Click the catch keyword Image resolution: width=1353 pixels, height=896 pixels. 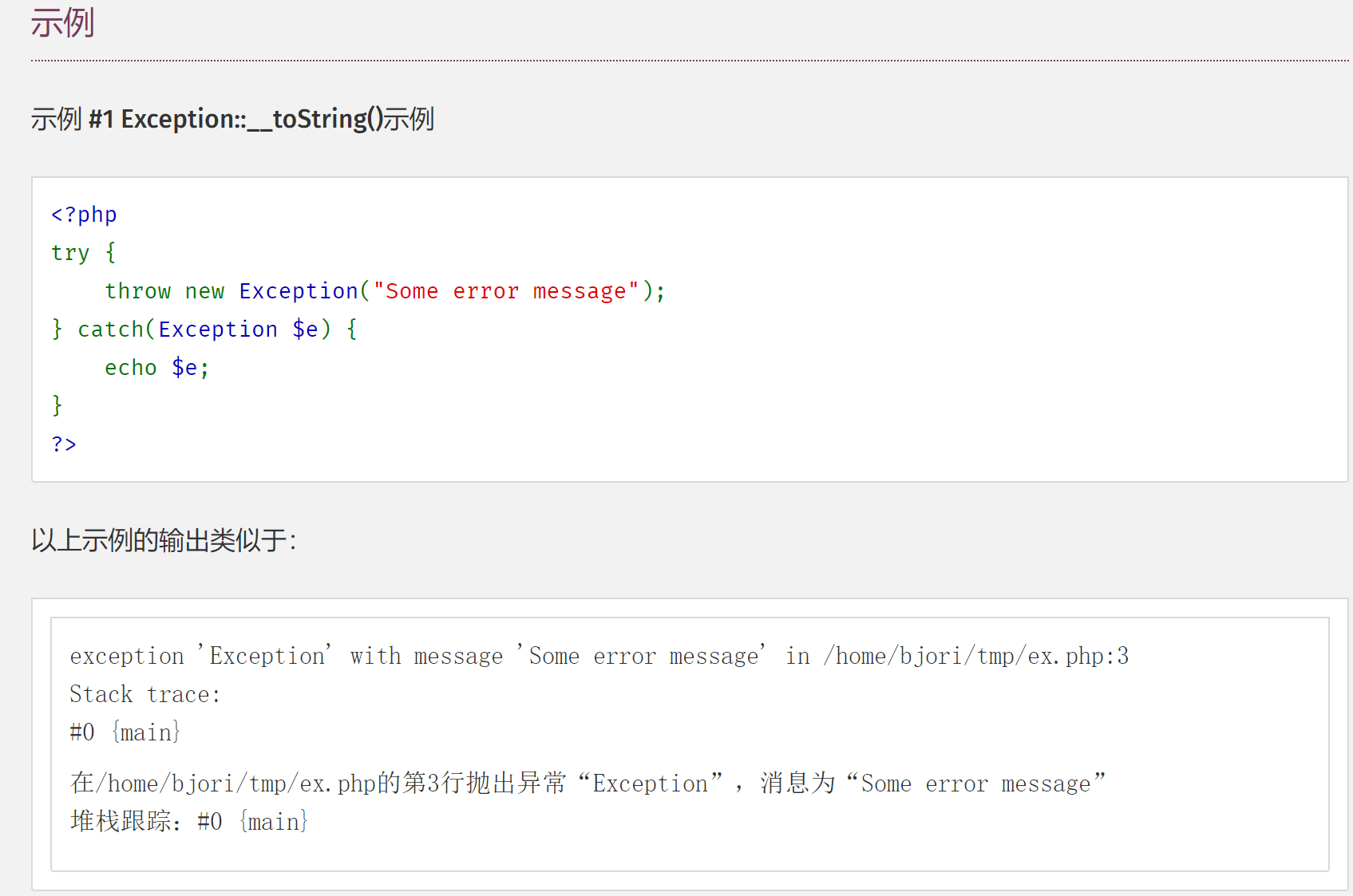coord(110,330)
